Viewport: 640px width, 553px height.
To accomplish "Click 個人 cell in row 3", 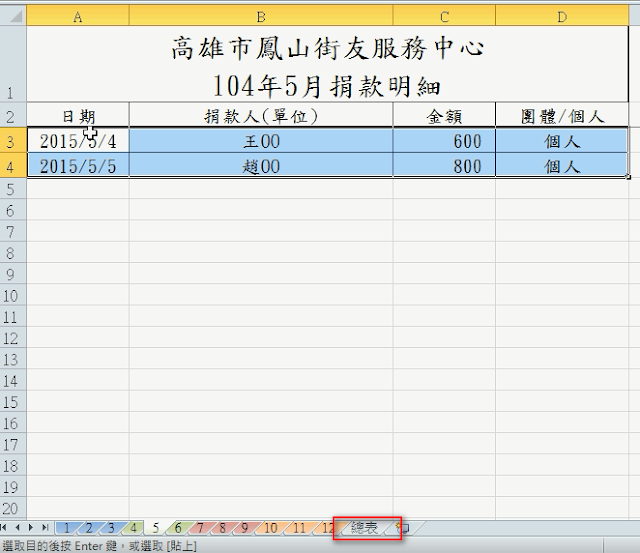I will click(x=562, y=140).
